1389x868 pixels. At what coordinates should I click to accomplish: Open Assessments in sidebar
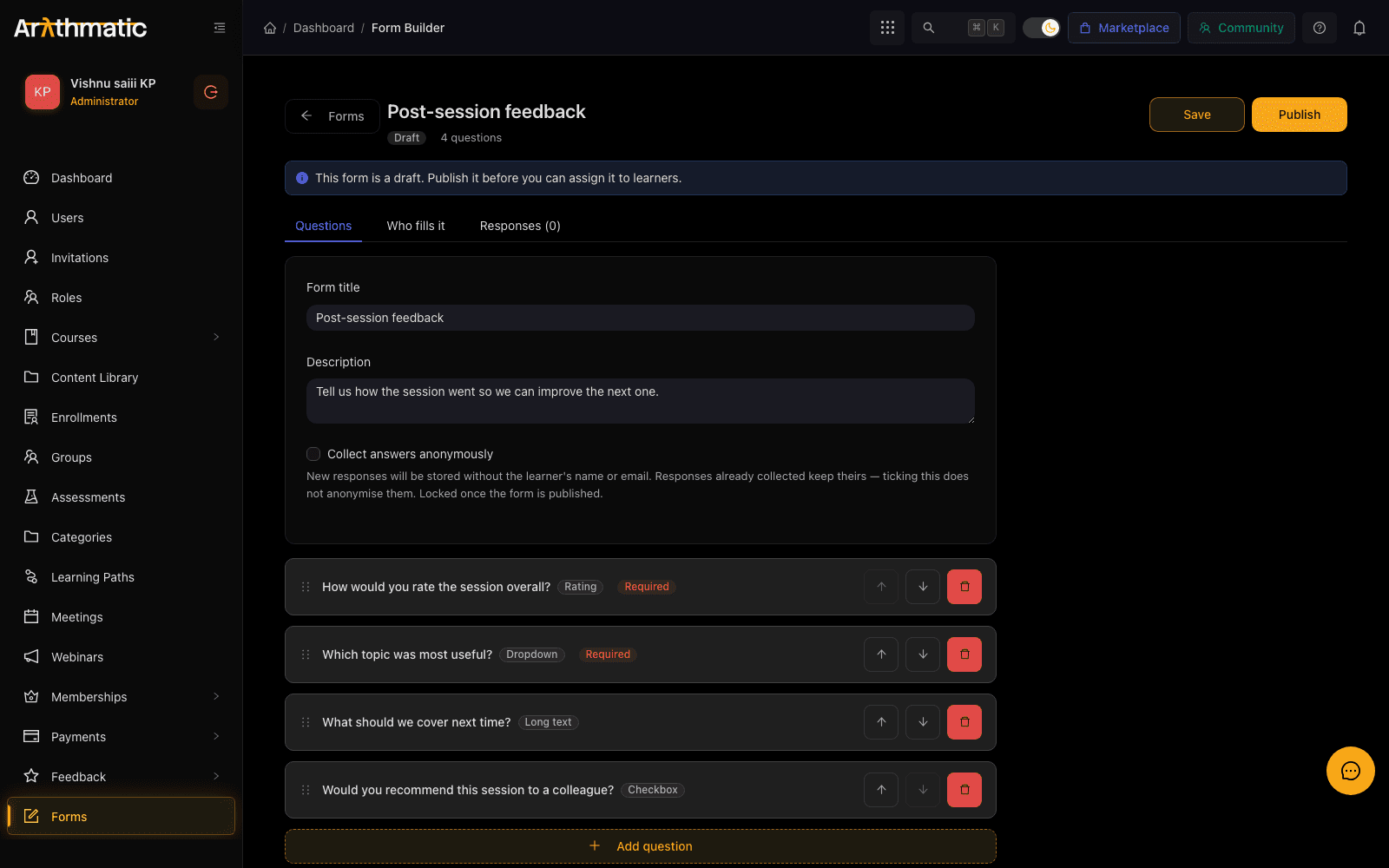point(122,497)
